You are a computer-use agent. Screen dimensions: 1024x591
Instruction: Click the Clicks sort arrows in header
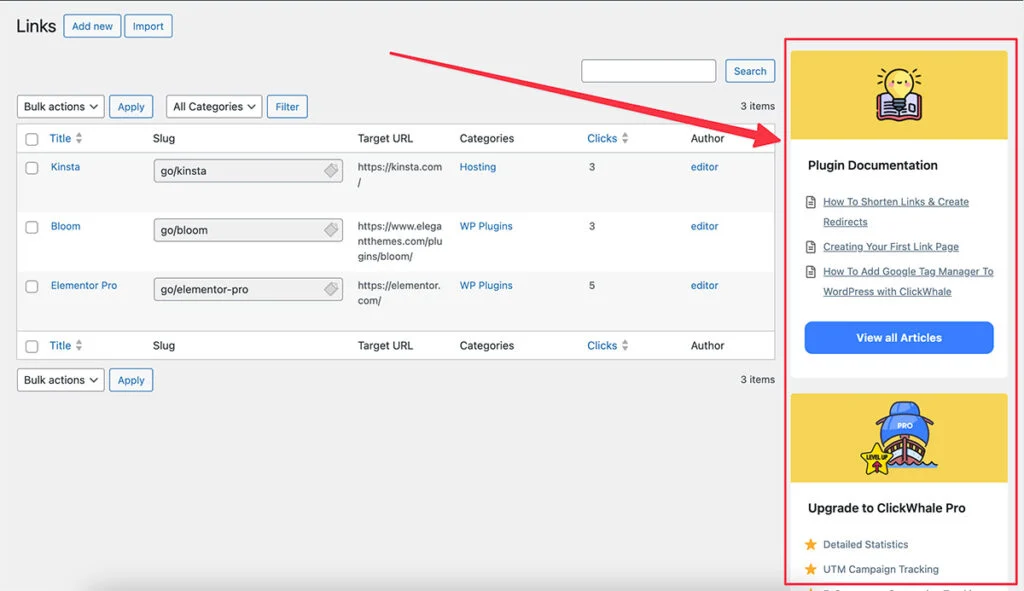pyautogui.click(x=625, y=138)
